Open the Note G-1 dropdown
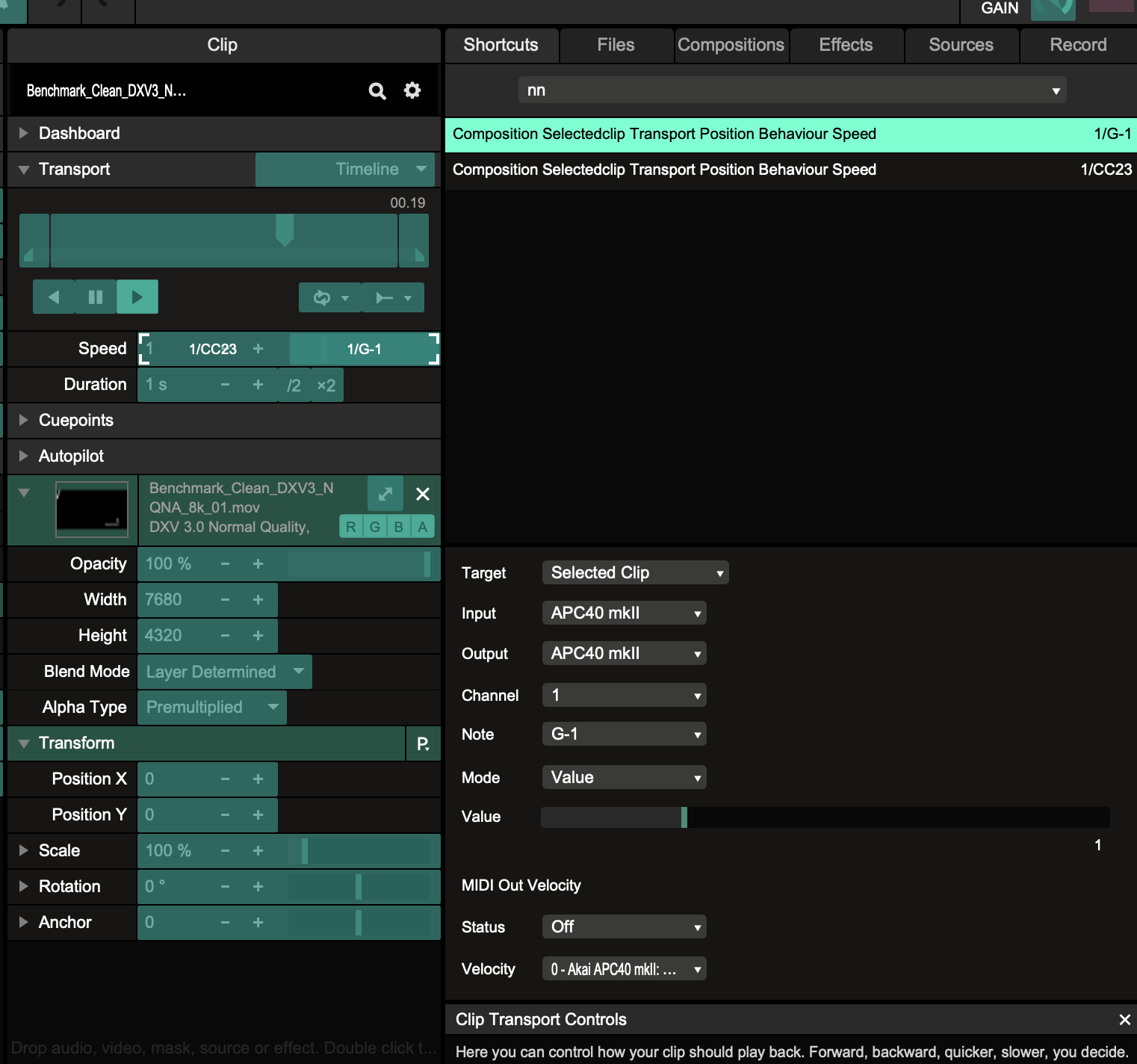This screenshot has width=1137, height=1064. tap(624, 734)
